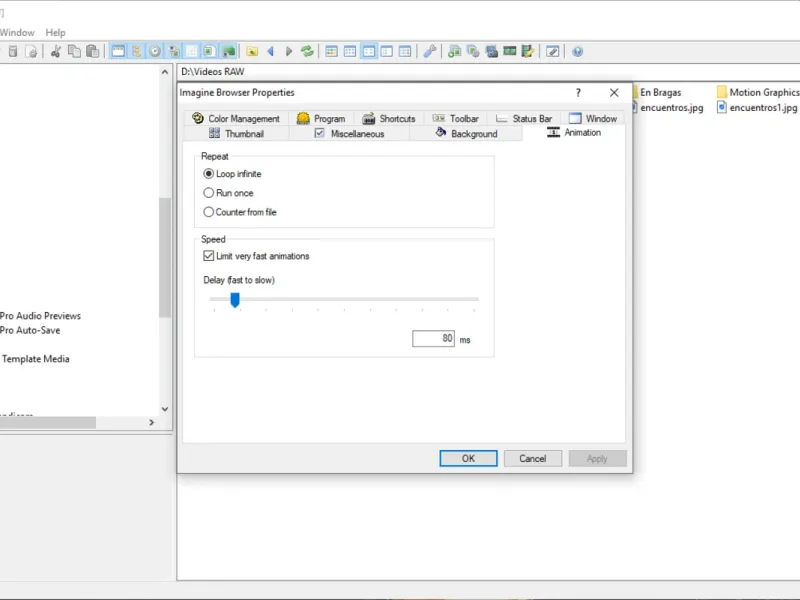Image resolution: width=800 pixels, height=600 pixels.
Task: Open the Status Bar tab
Action: click(524, 118)
